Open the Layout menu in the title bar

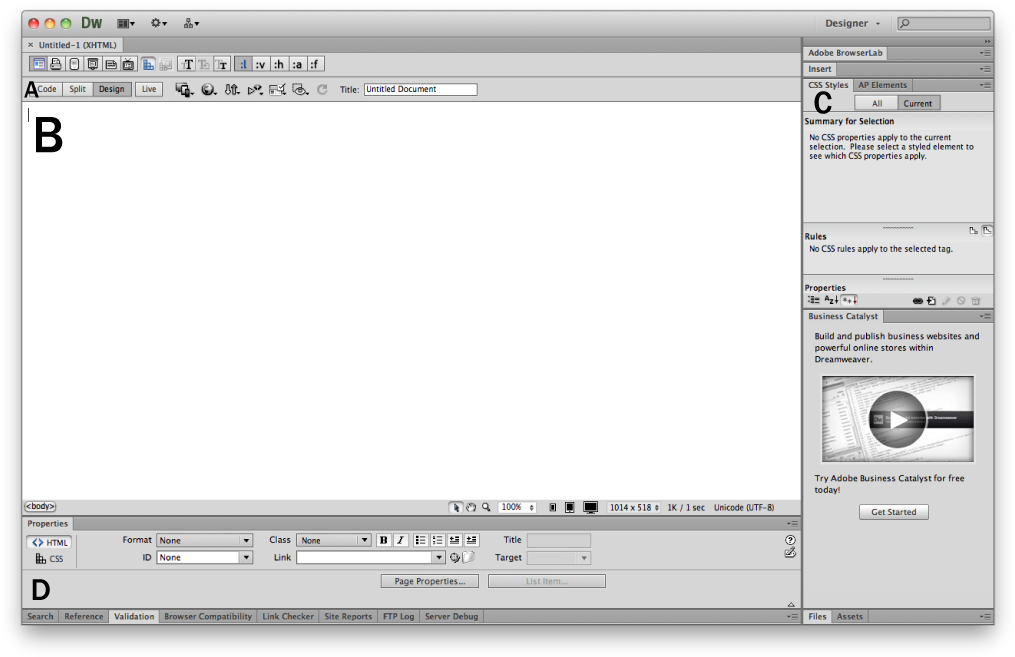point(126,23)
